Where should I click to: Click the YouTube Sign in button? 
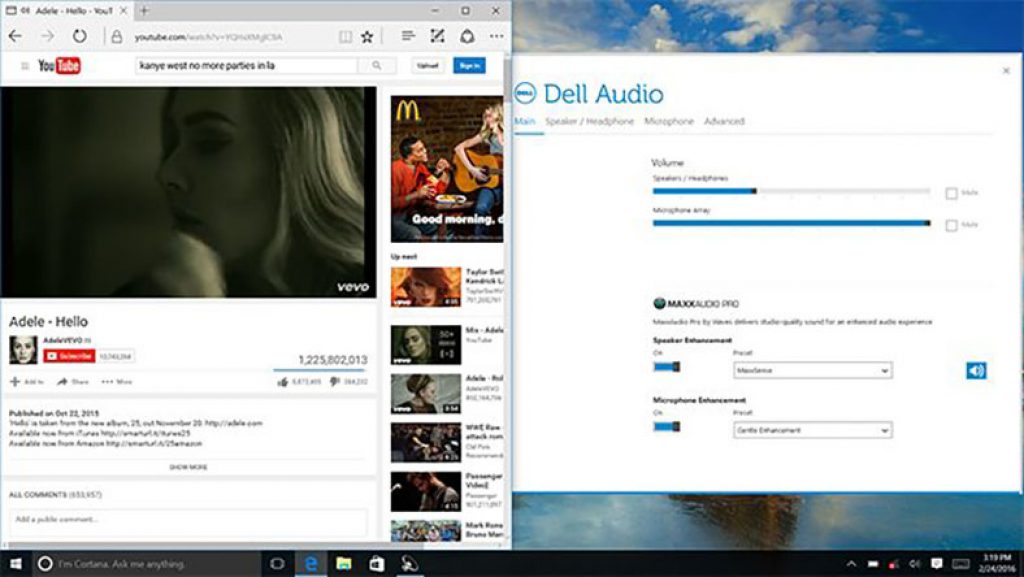click(470, 66)
